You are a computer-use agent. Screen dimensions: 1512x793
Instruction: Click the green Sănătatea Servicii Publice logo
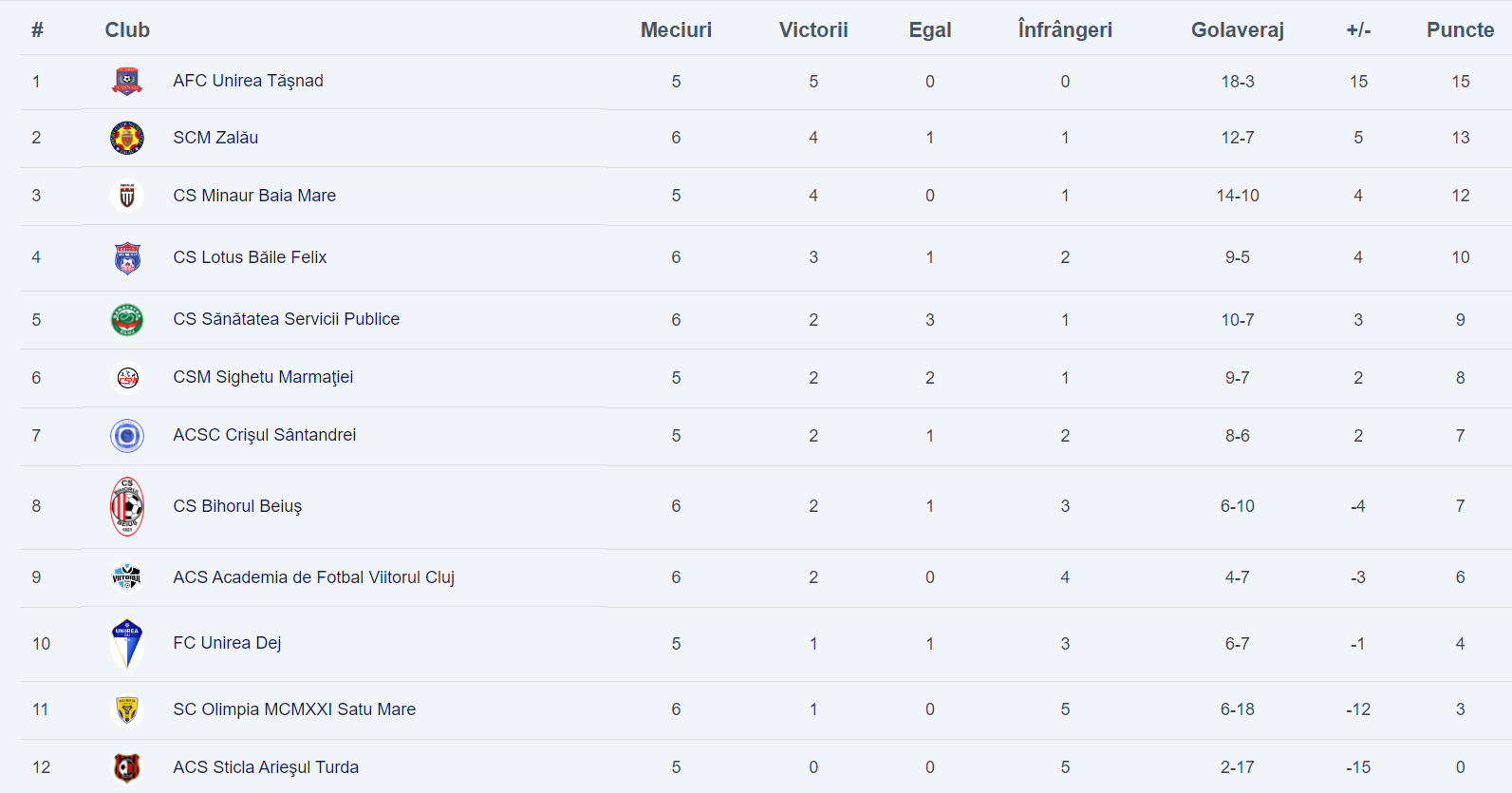[x=127, y=320]
